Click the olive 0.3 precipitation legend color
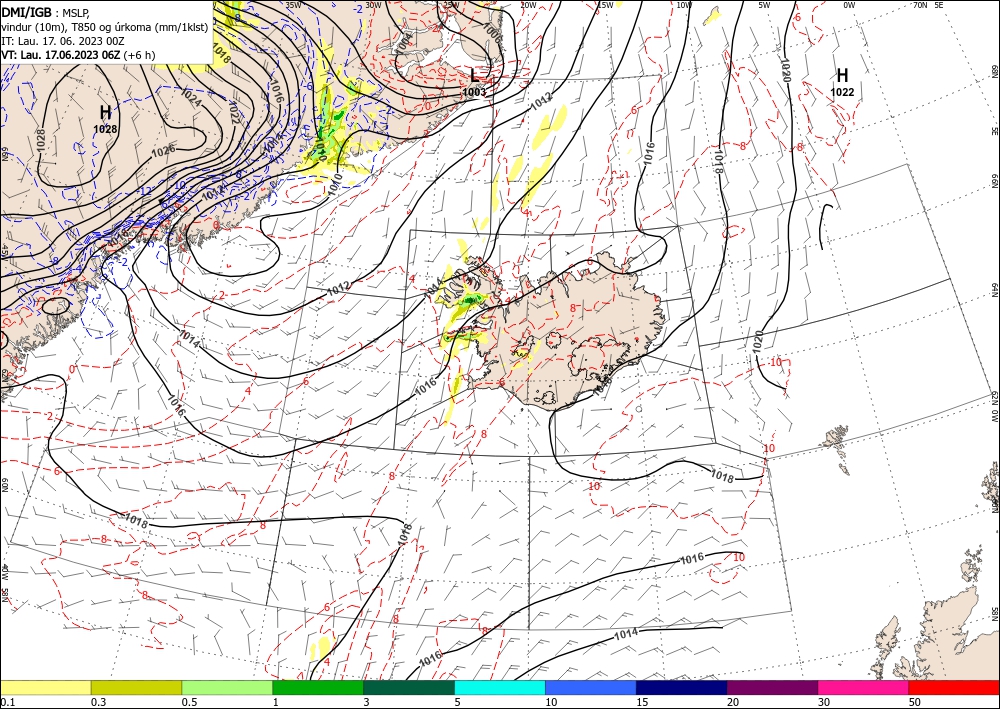The height and width of the screenshot is (709, 1000). click(x=136, y=687)
